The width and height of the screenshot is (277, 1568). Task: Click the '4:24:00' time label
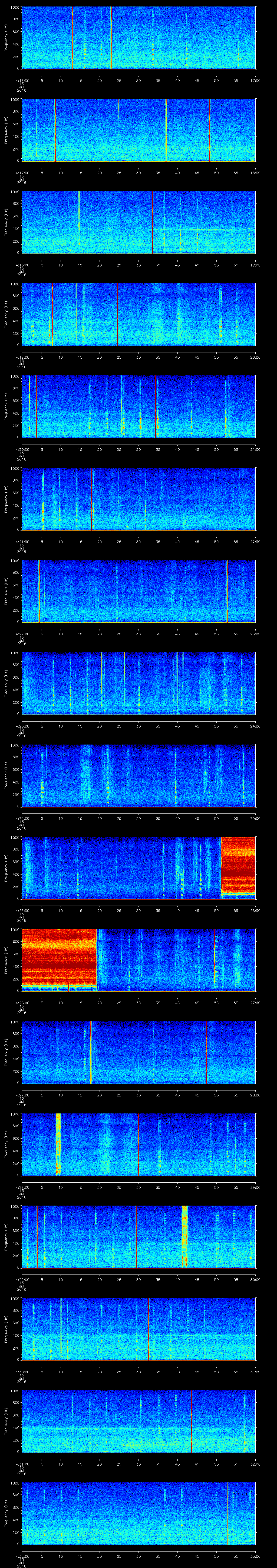point(22,818)
